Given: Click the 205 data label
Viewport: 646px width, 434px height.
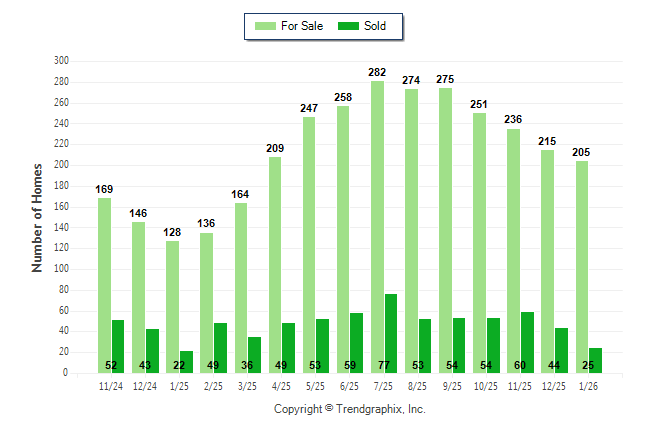Looking at the screenshot, I should coord(581,152).
